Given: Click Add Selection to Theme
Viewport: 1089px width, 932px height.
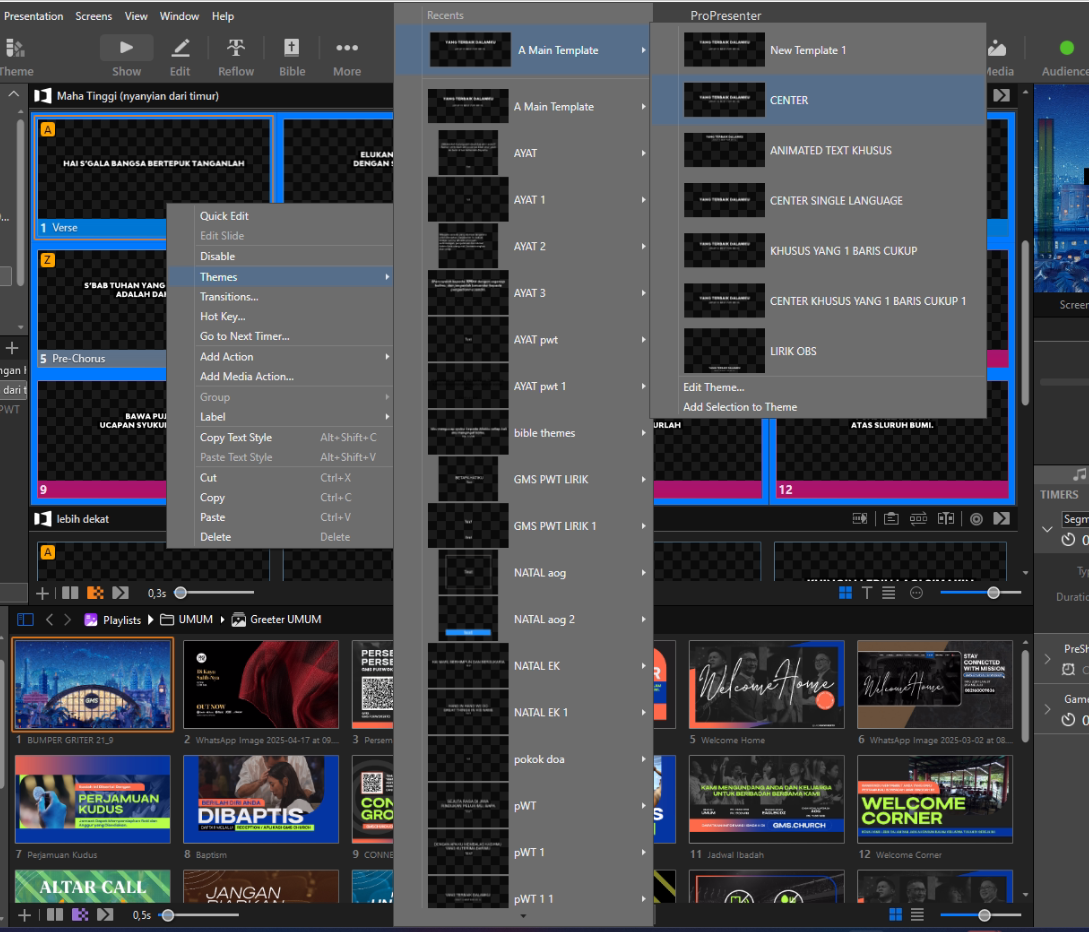Looking at the screenshot, I should [740, 407].
